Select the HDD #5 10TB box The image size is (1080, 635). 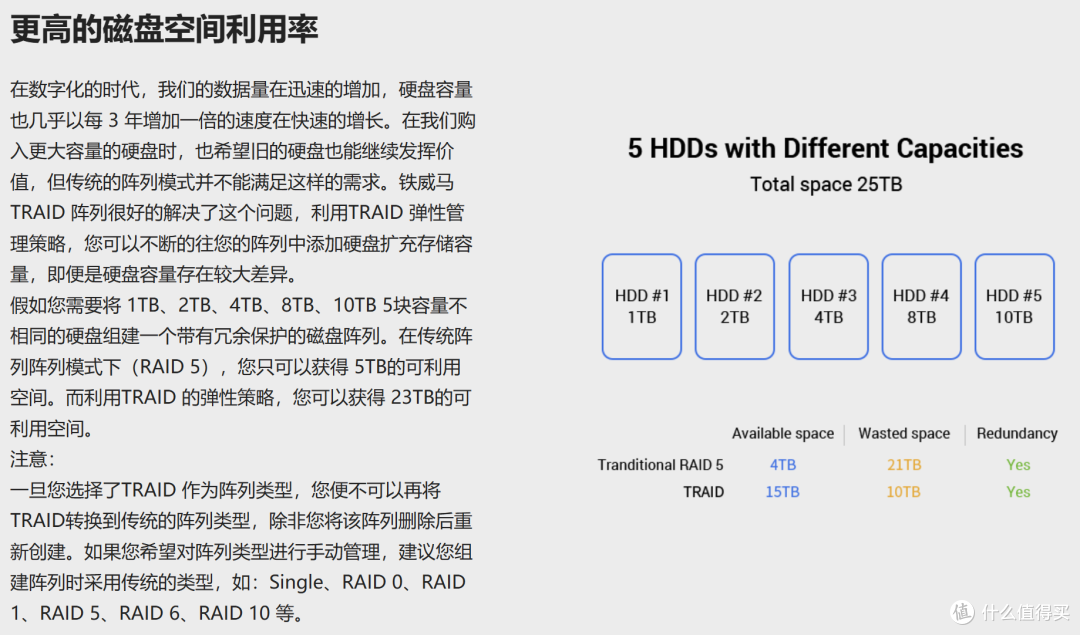[x=1014, y=306]
